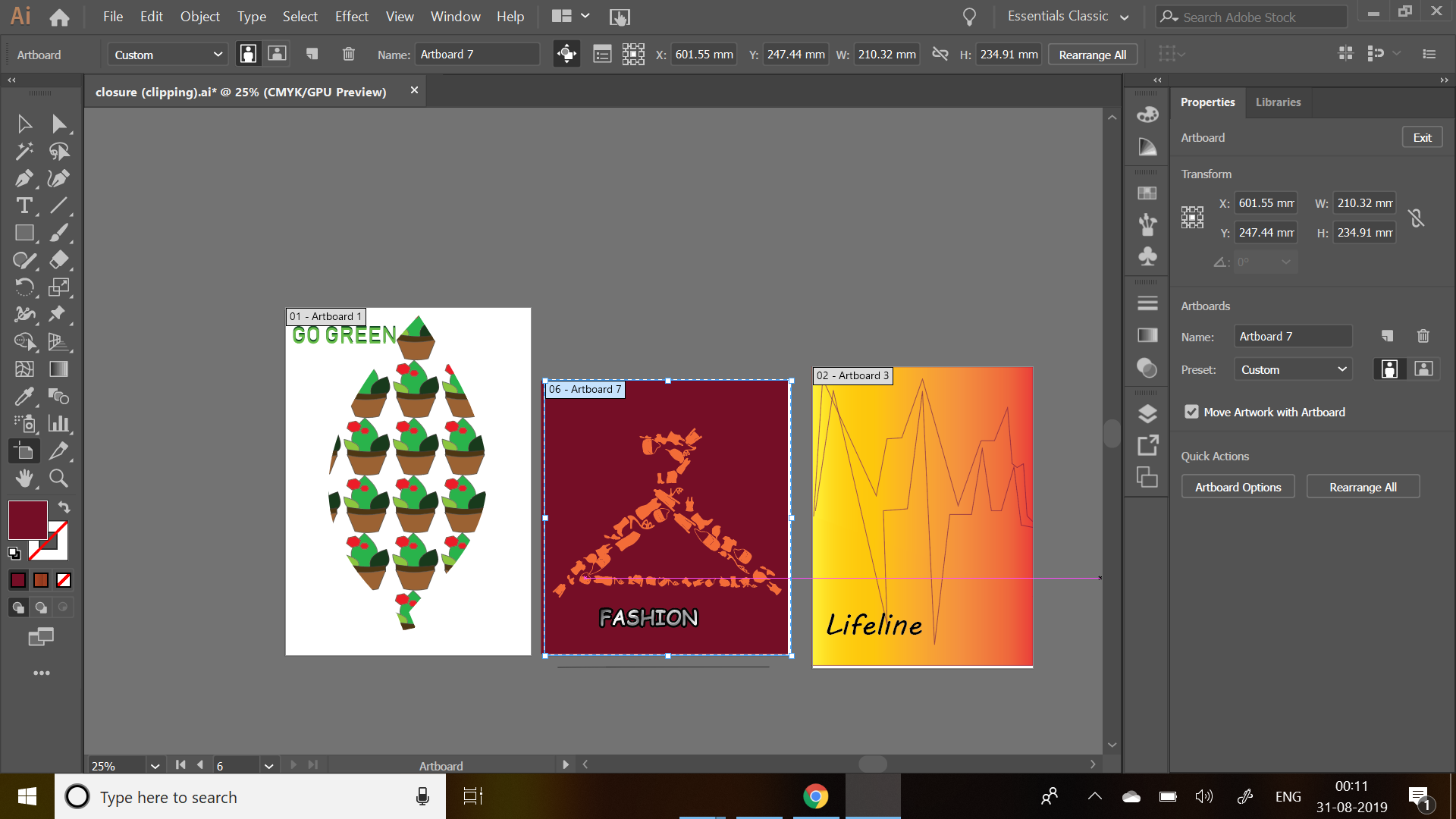Click the dark red fill color swatch
This screenshot has height=819, width=1456.
[28, 520]
